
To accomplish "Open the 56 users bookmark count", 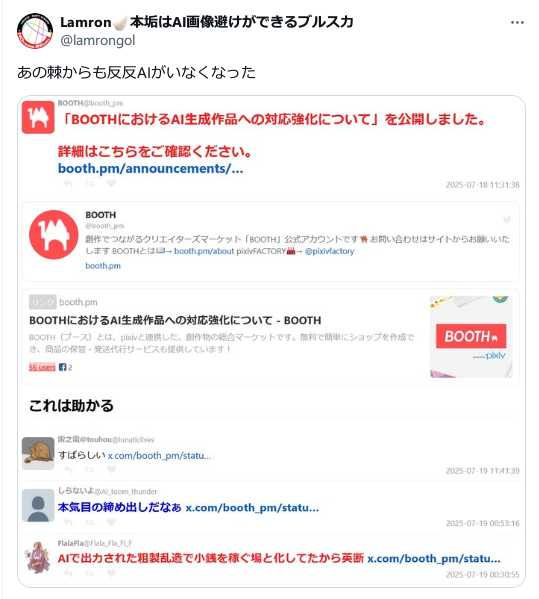I will click(x=42, y=367).
